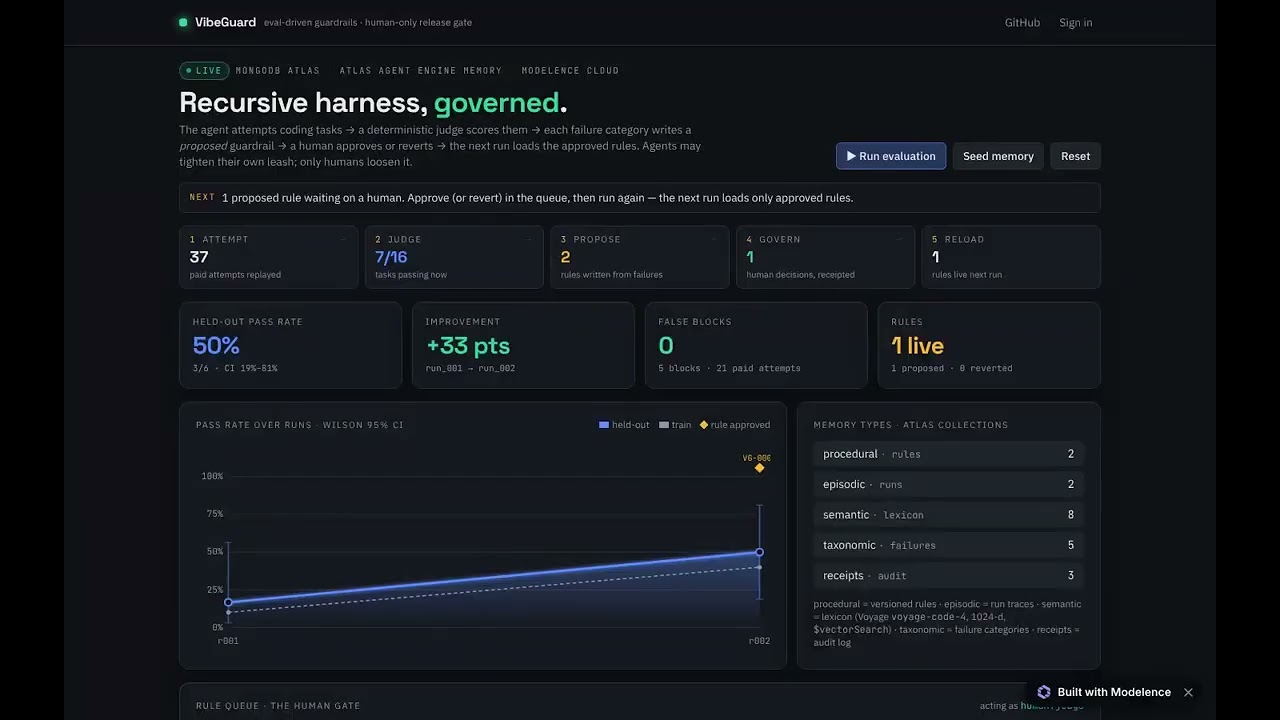
Task: Open the semantic lexicon memory row
Action: (948, 515)
